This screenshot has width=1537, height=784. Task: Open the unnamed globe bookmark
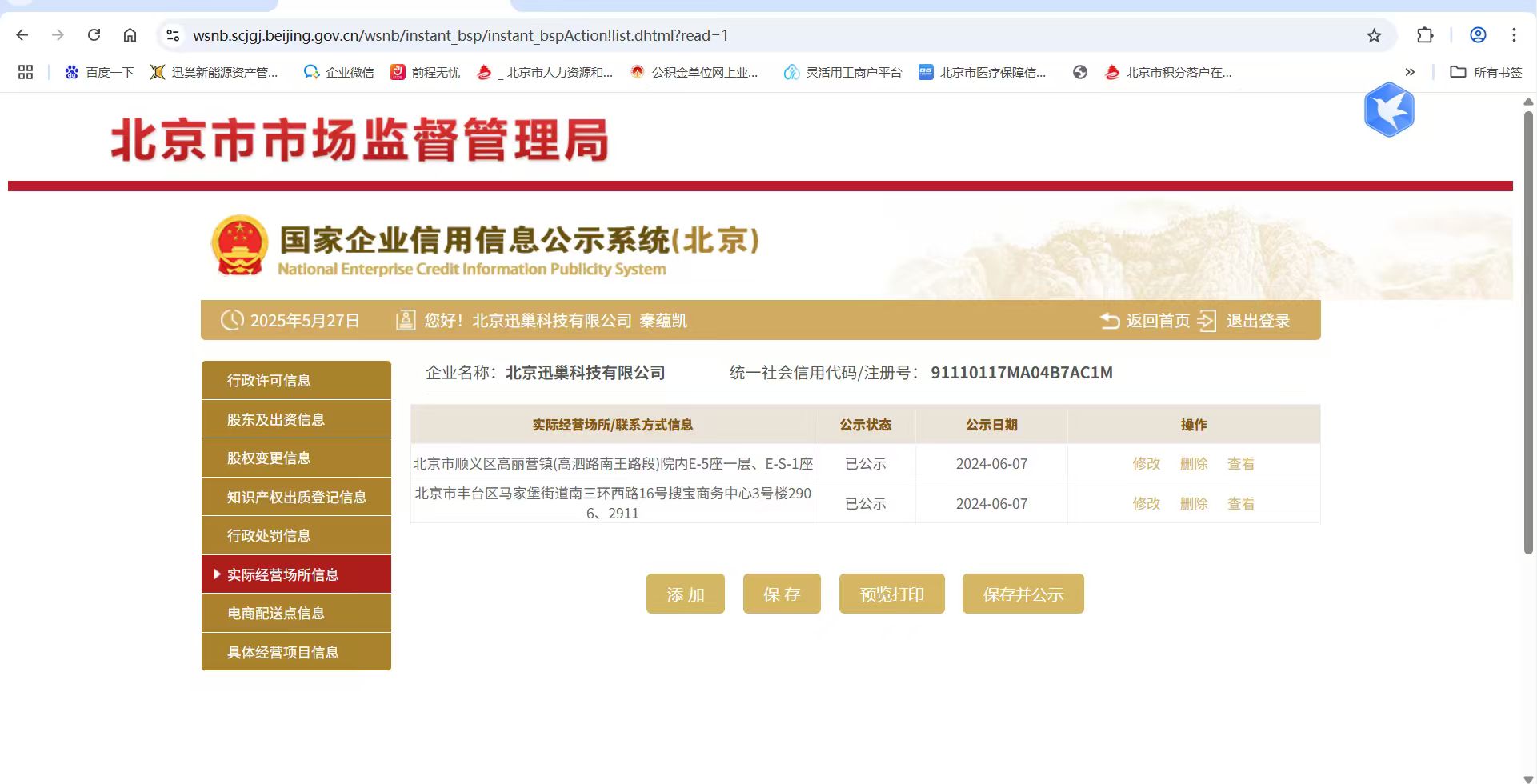tap(1080, 72)
